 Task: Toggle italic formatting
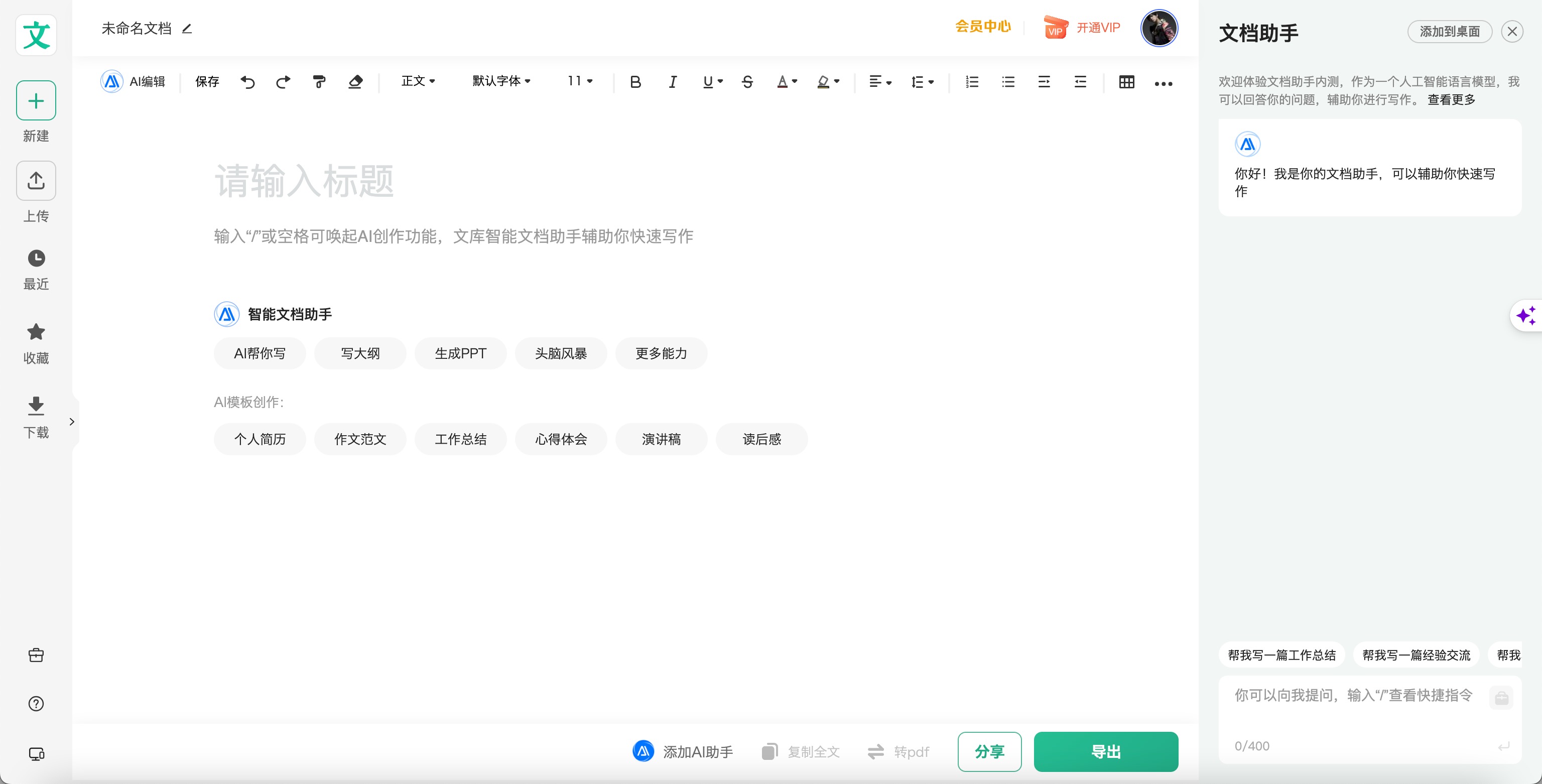tap(672, 82)
